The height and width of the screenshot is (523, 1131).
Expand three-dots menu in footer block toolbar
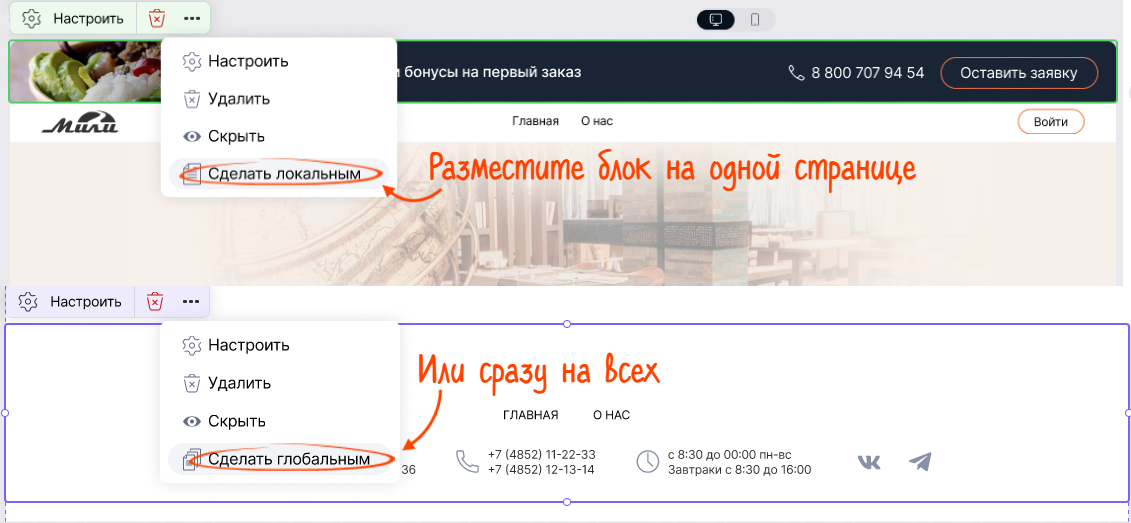191,301
